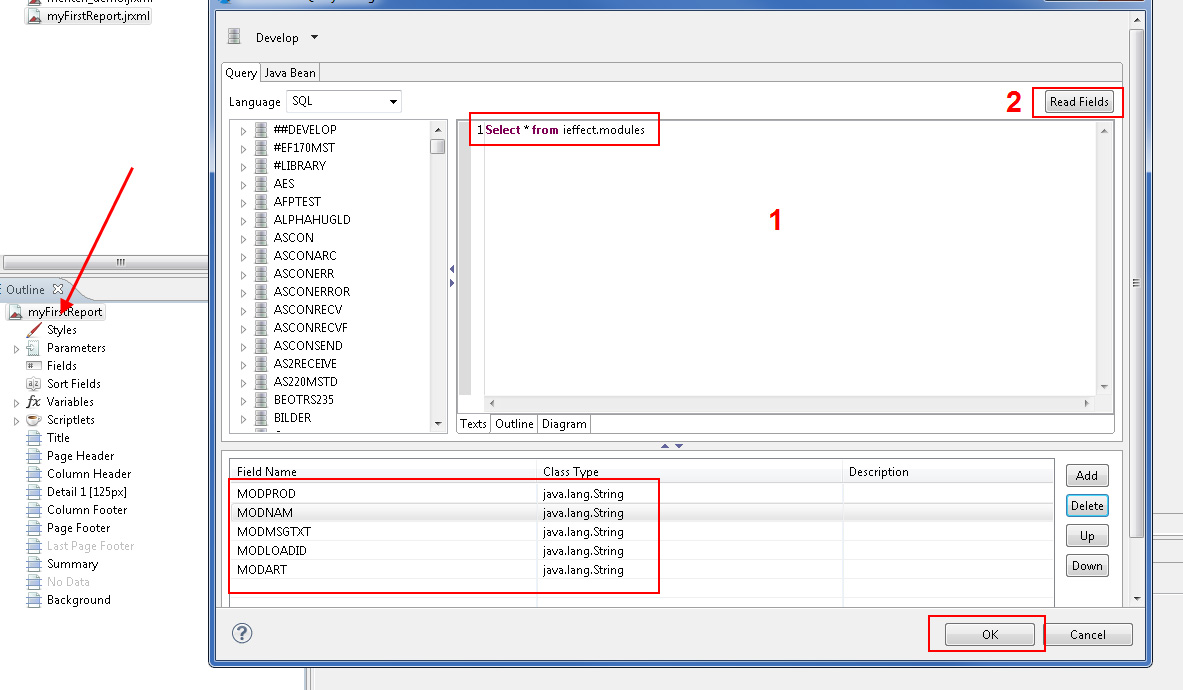The height and width of the screenshot is (690, 1183).
Task: Click the Variables fx icon
Action: (x=33, y=402)
